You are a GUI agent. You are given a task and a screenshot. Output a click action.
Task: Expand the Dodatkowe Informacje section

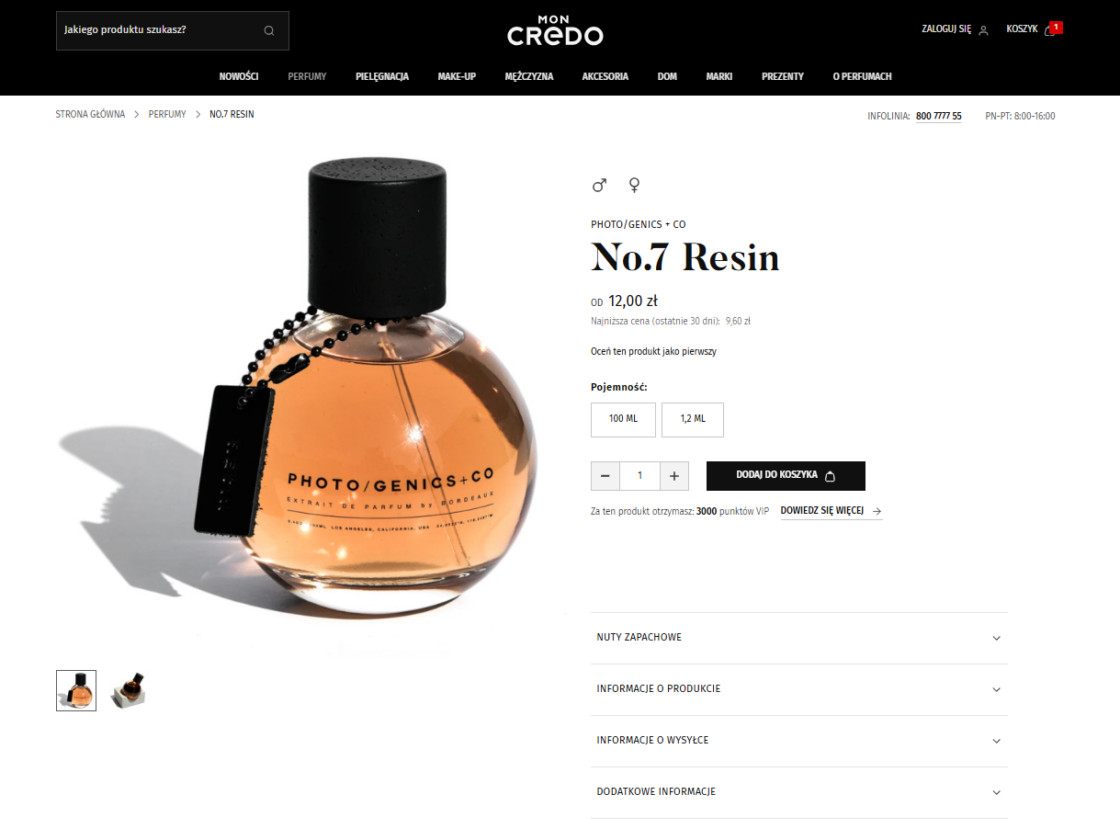pos(799,792)
